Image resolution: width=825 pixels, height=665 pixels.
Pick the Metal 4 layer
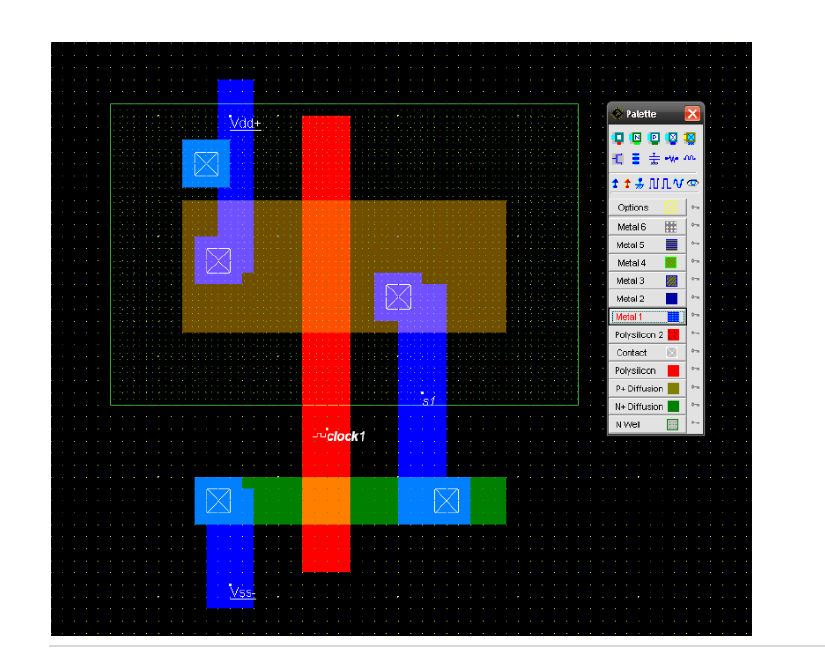[648, 263]
